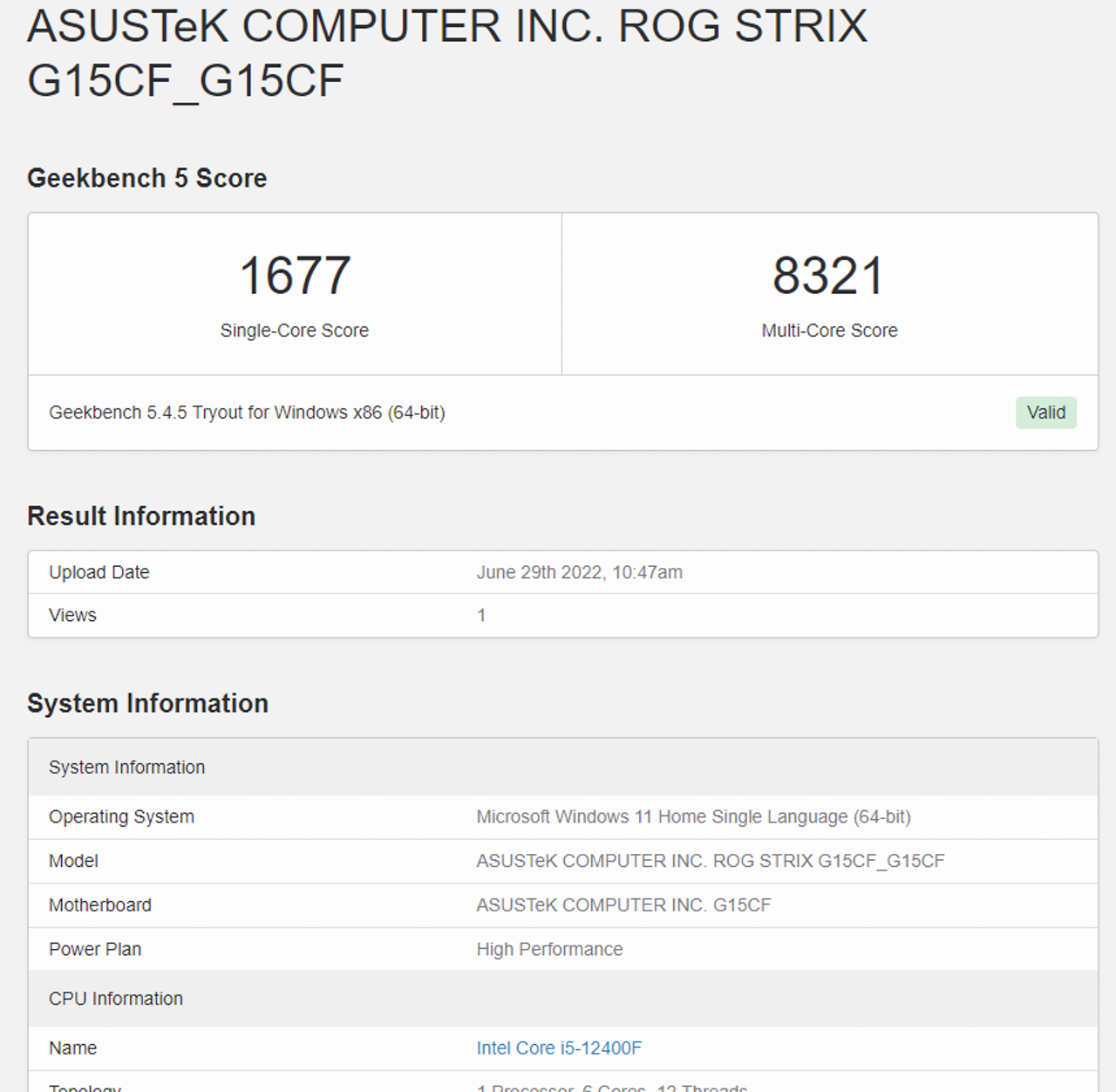Click the Multi-Core Score label
The width and height of the screenshot is (1116, 1092).
(x=829, y=331)
